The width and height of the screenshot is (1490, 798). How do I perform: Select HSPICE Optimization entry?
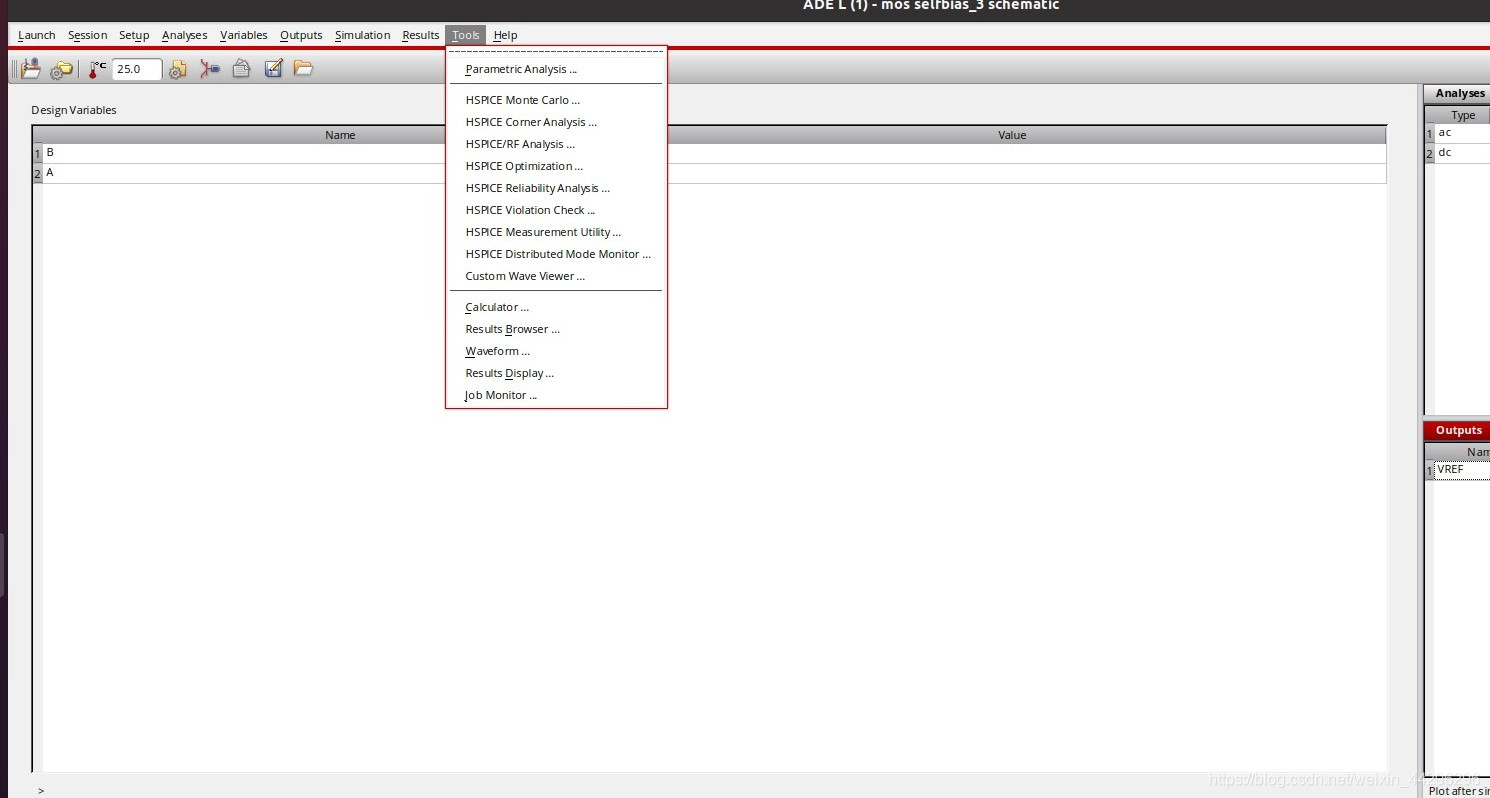pyautogui.click(x=556, y=166)
